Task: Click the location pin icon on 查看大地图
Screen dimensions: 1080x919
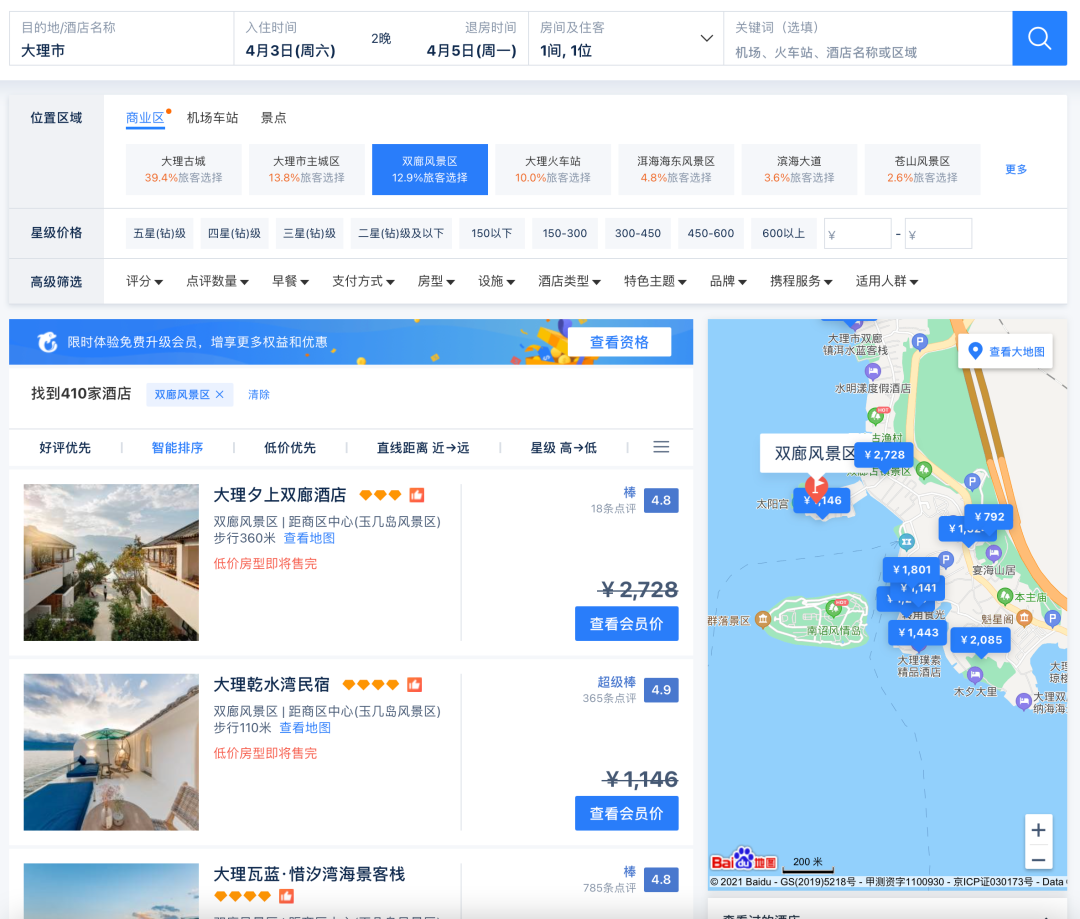Action: 977,351
